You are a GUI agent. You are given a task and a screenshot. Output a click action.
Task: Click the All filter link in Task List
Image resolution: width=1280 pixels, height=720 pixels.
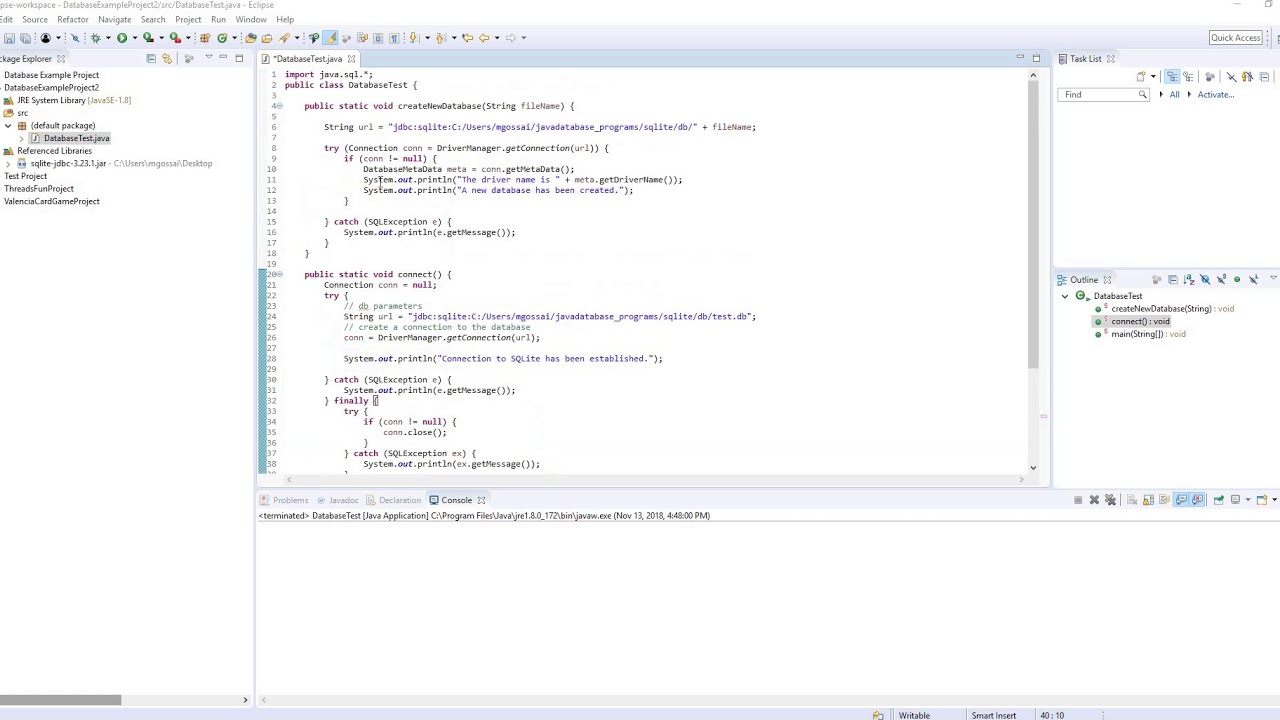tap(1174, 95)
